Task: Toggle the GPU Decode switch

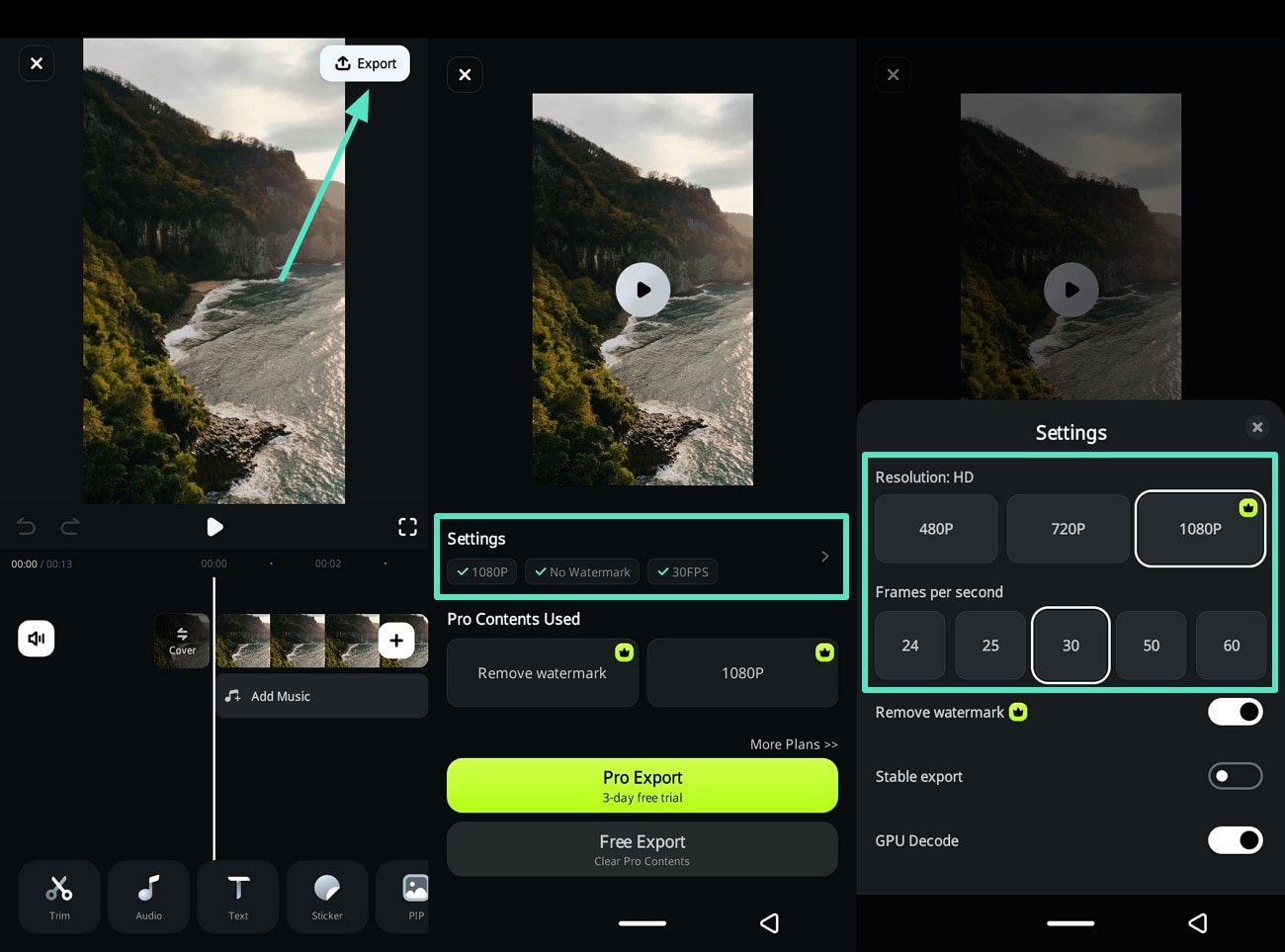Action: click(x=1236, y=840)
